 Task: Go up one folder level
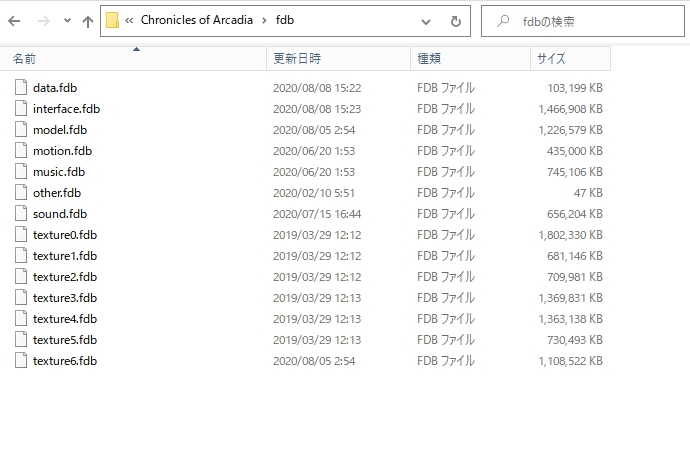click(x=88, y=21)
